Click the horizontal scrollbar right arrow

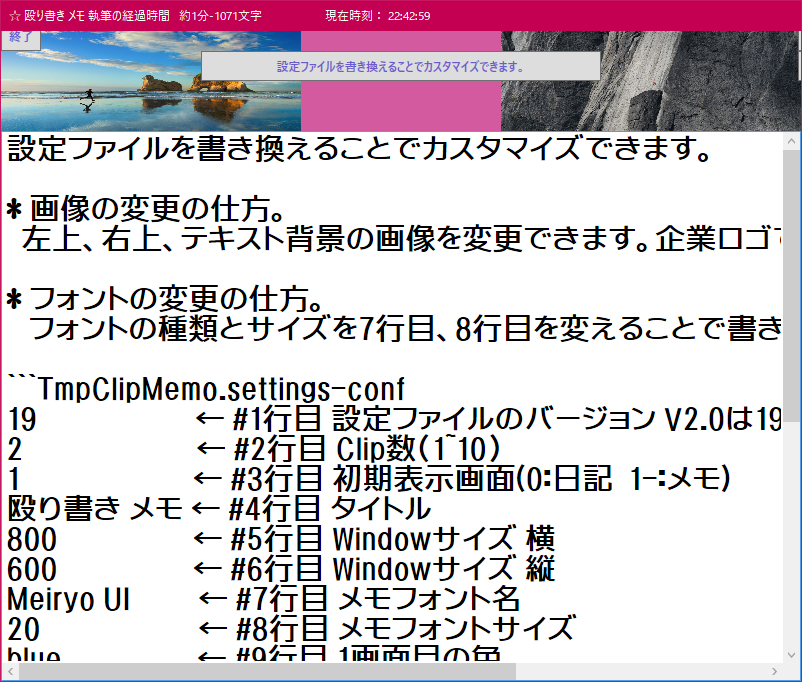point(774,671)
